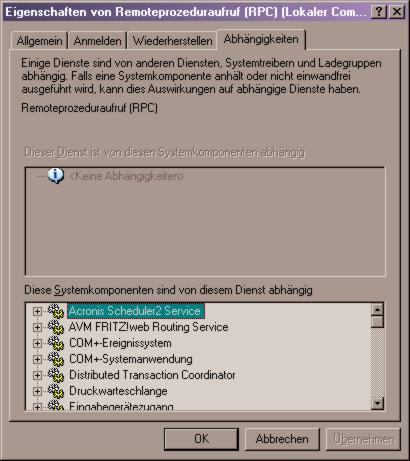Click the scroll-up arrow of the dependents list
Viewport: 410px width, 461px height.
coord(377,310)
